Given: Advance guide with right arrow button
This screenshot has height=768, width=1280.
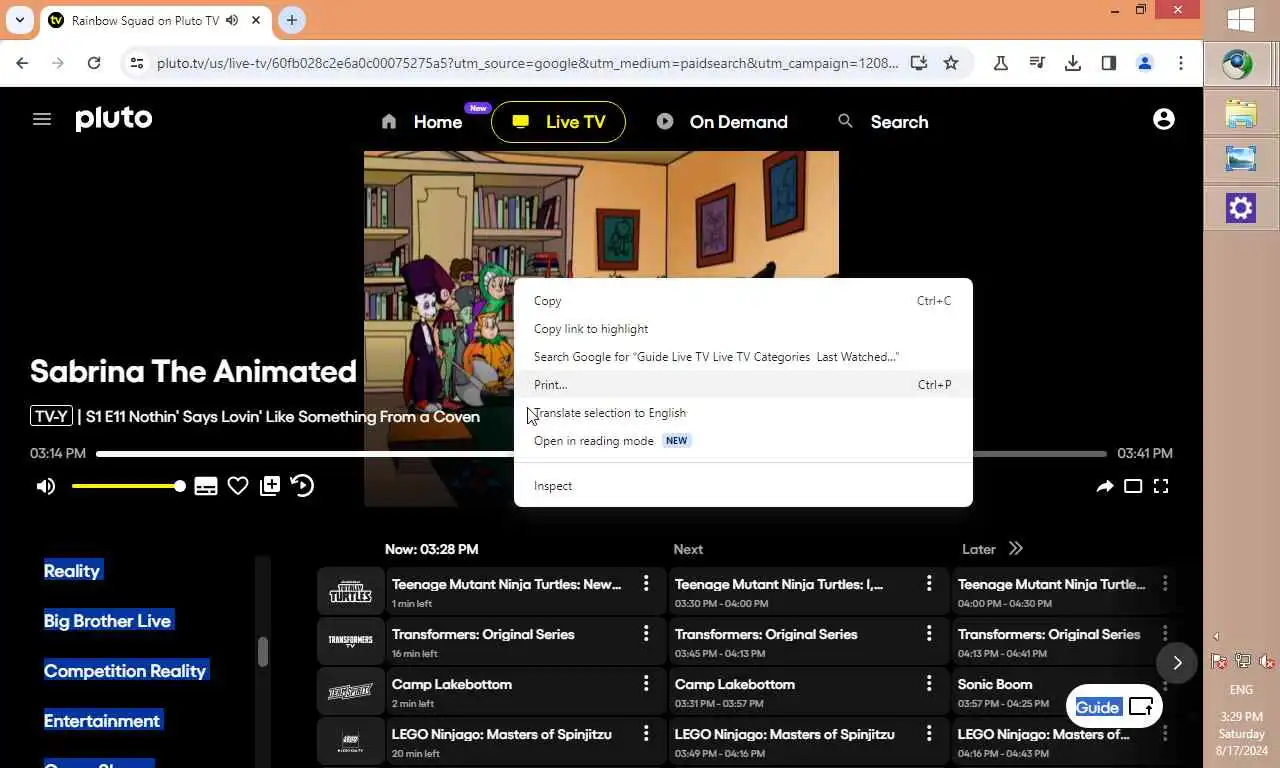Looking at the screenshot, I should [1177, 663].
